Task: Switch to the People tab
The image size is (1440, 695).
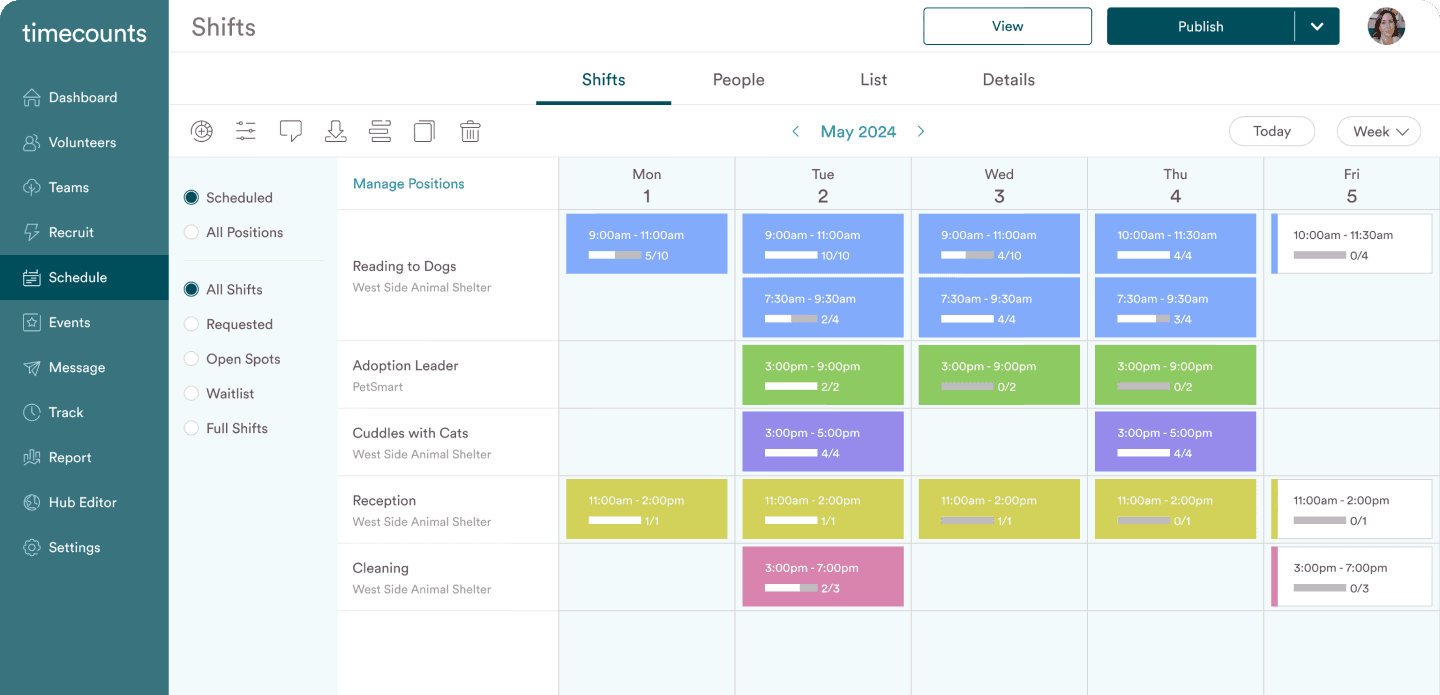Action: (738, 80)
